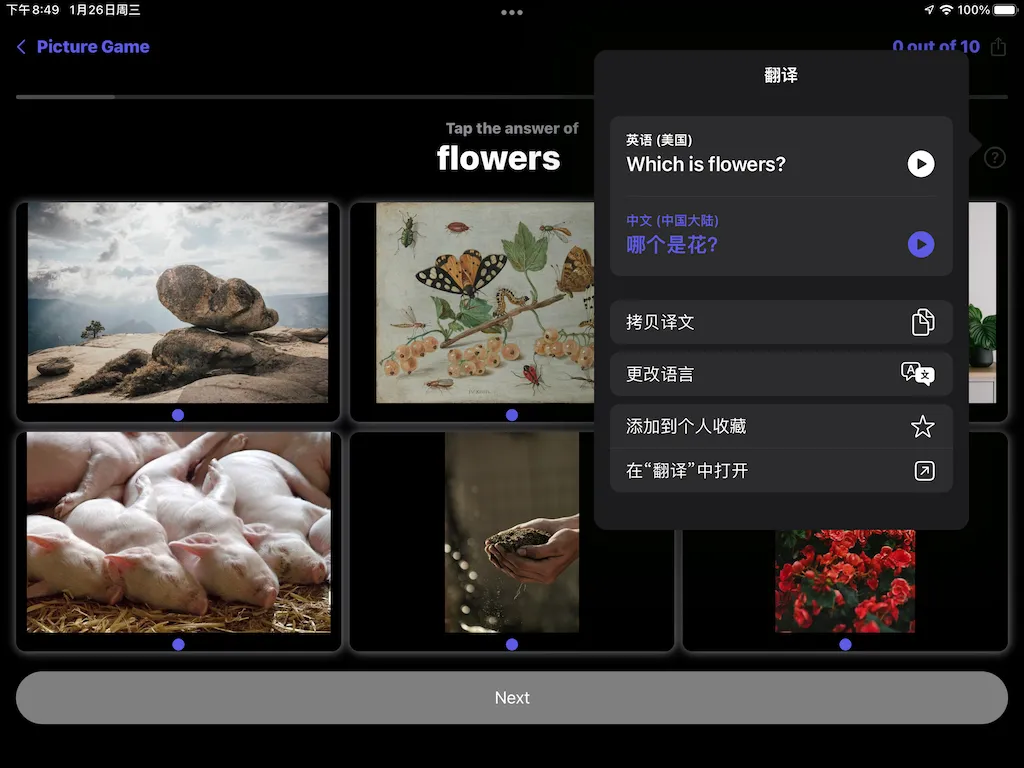Select the dot under the balancing rock photo
This screenshot has width=1024, height=768.
point(178,414)
